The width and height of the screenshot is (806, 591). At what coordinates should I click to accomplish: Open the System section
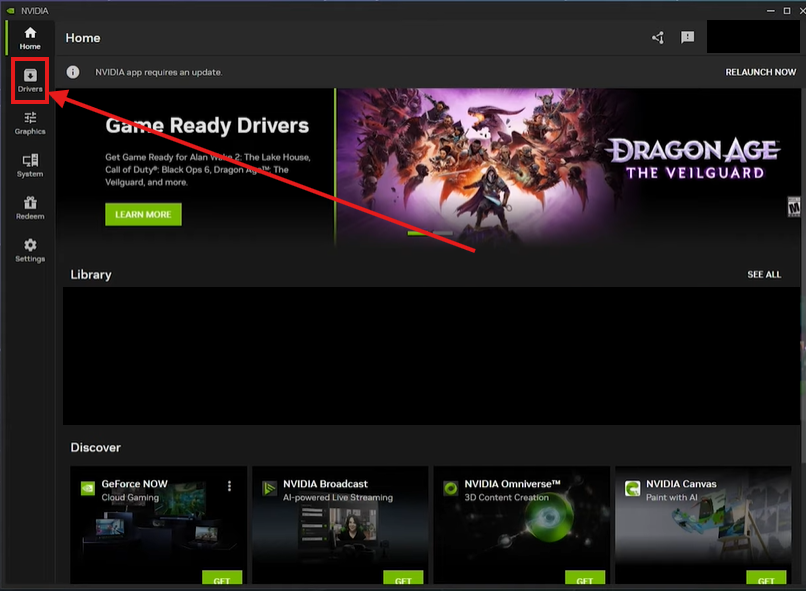(x=30, y=165)
